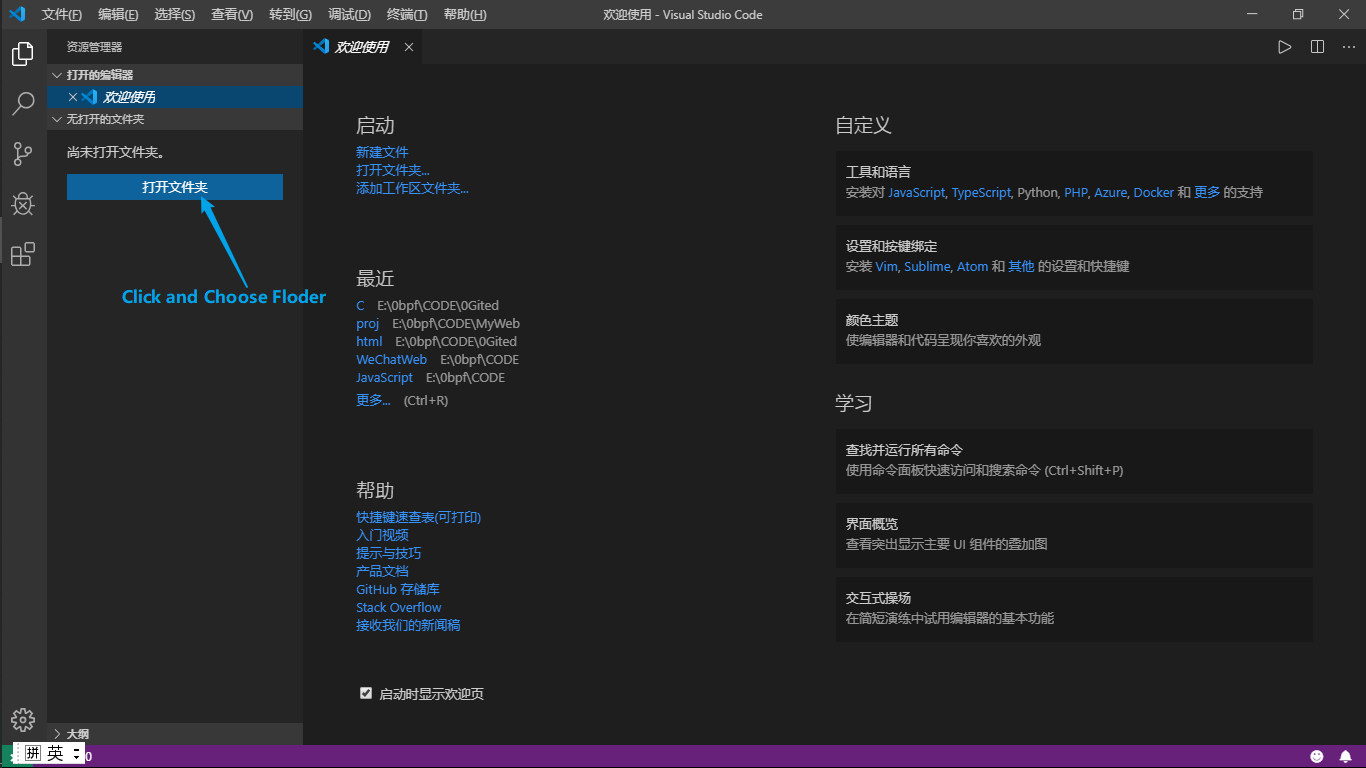Click the feedback smiley in the status bar
The image size is (1366, 768).
coord(1317,755)
